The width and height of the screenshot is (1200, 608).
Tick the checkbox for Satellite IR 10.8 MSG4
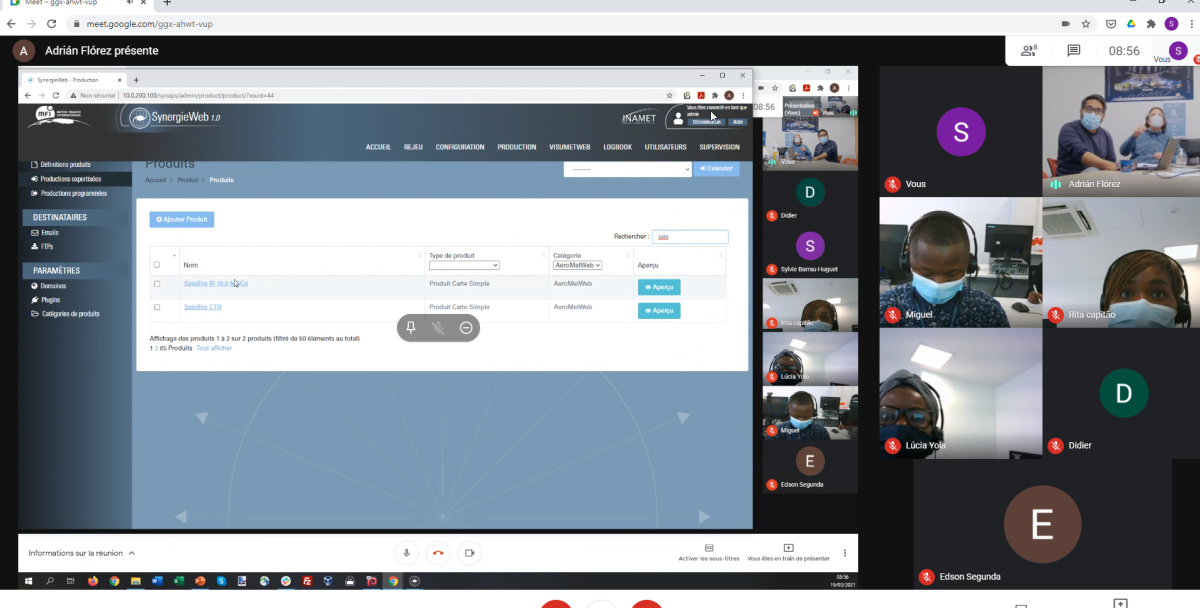[x=157, y=284]
